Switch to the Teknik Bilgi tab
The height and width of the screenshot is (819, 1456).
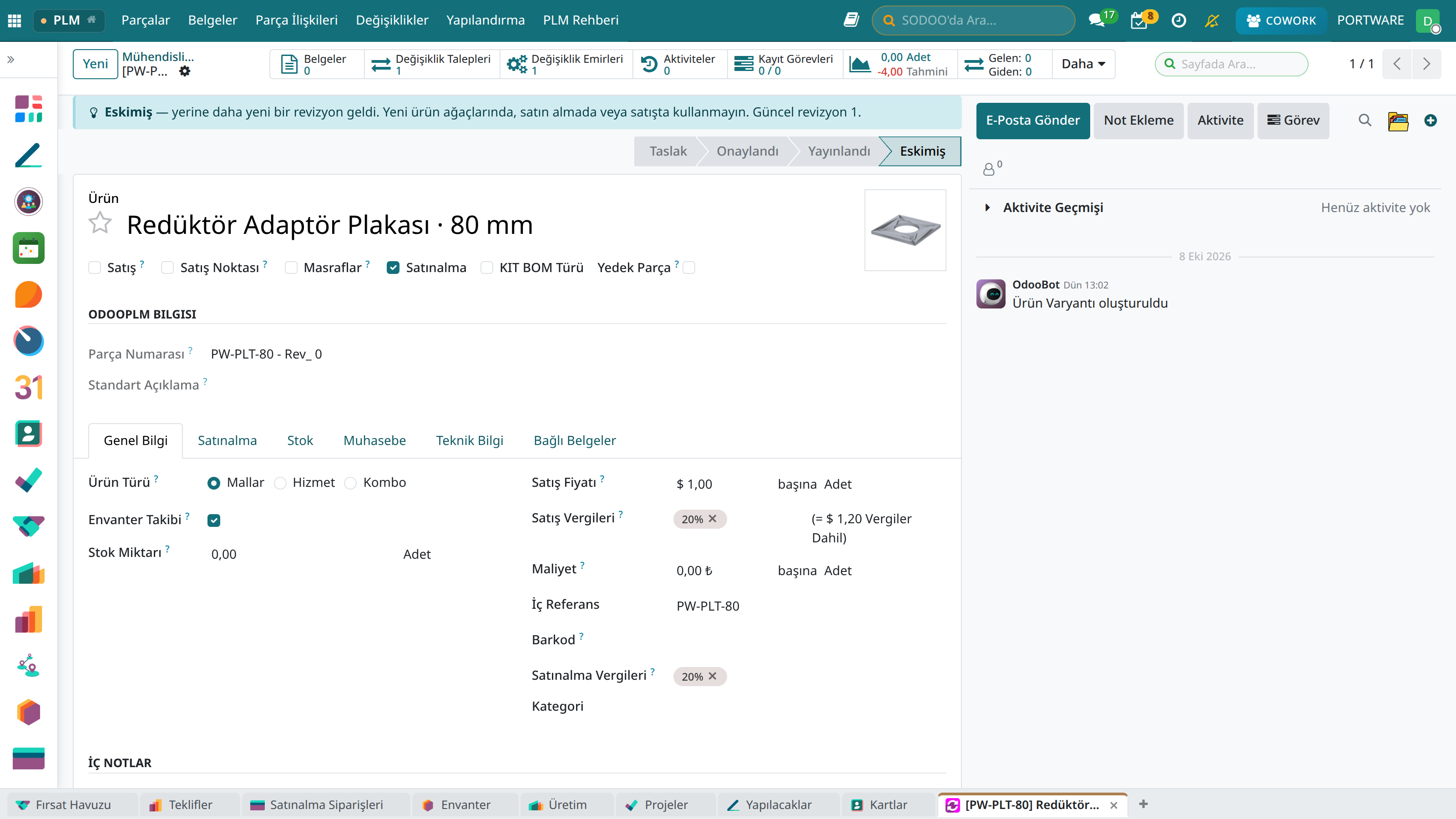pos(469,440)
